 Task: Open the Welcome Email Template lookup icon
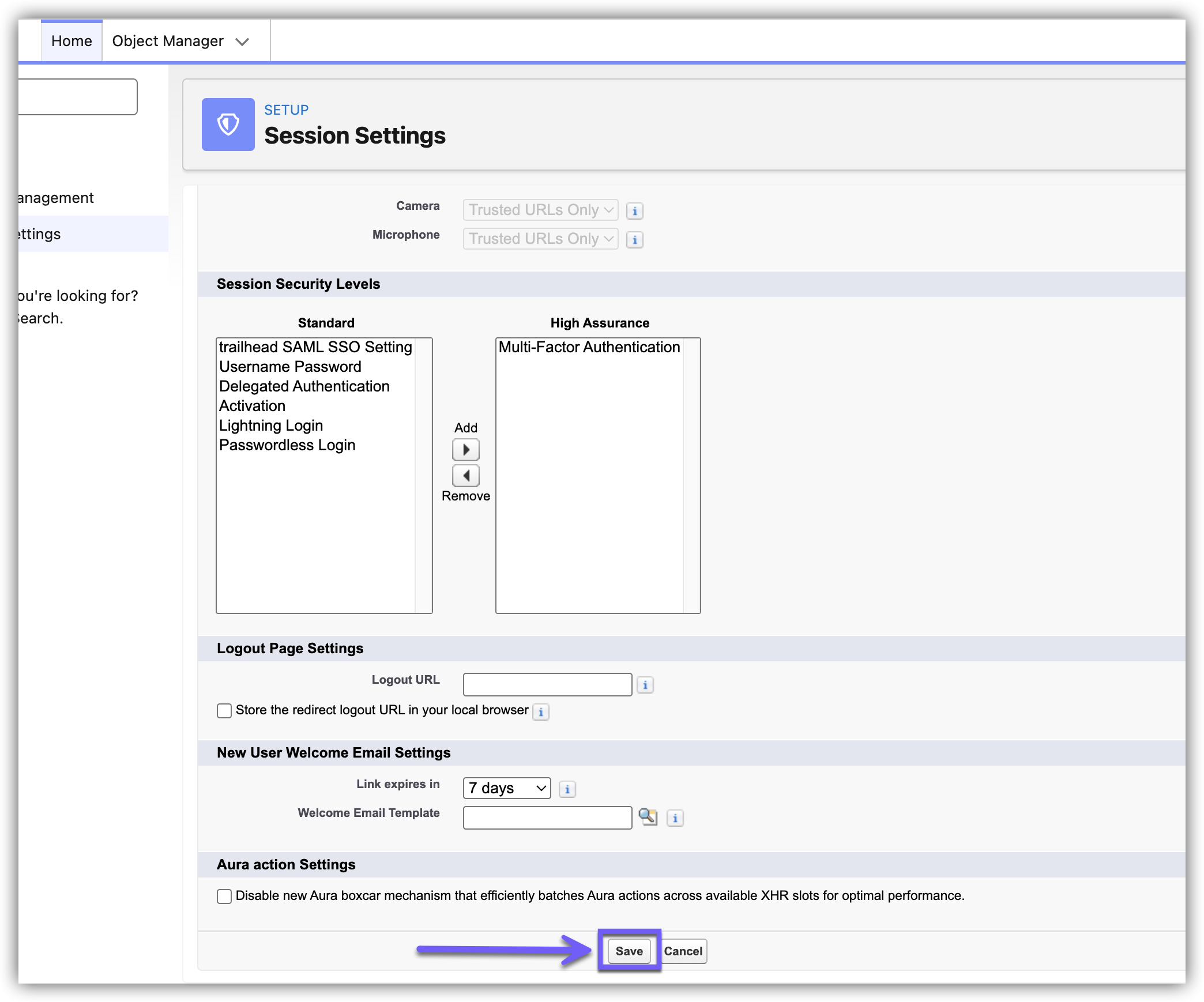648,816
